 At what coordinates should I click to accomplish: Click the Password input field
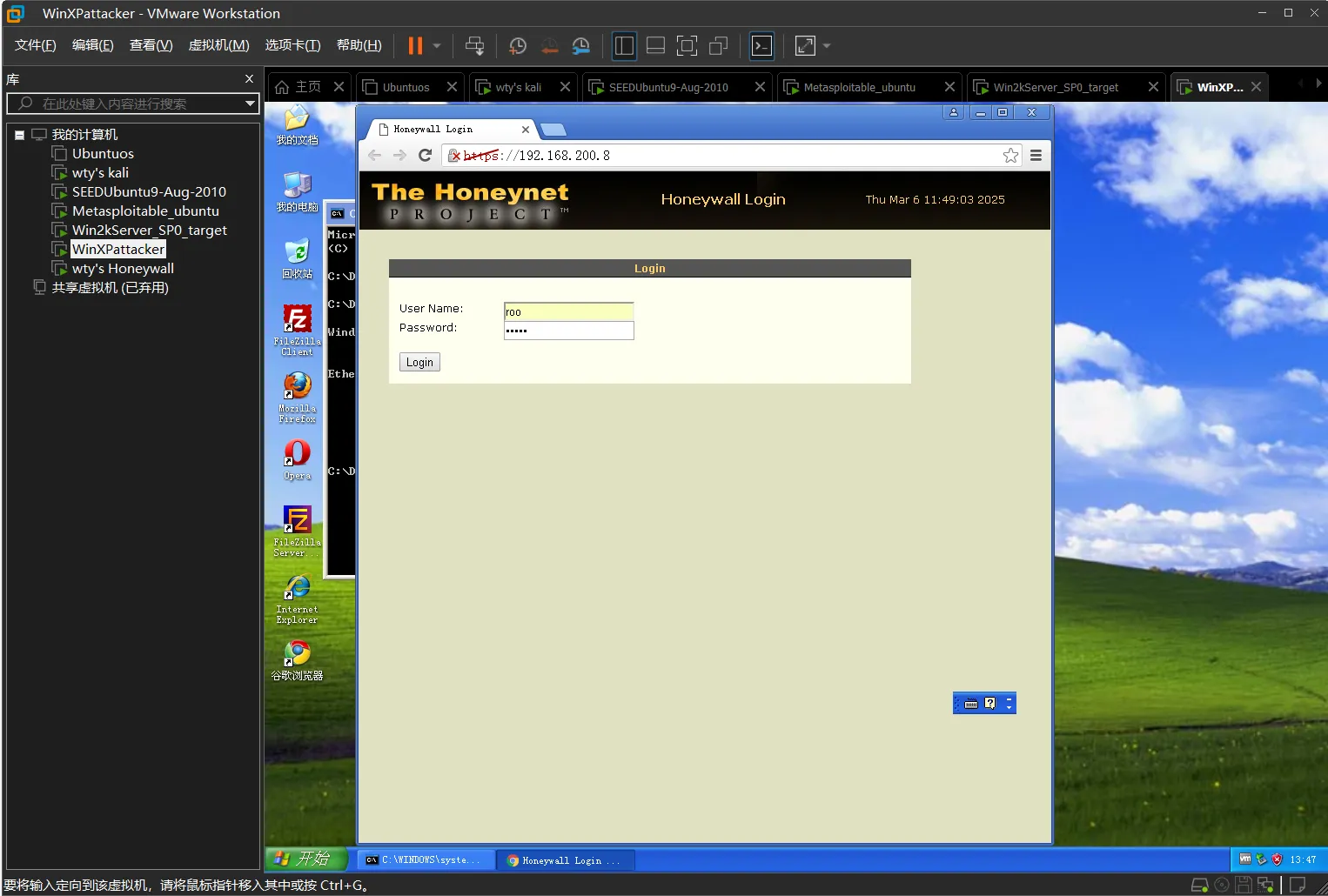click(569, 331)
